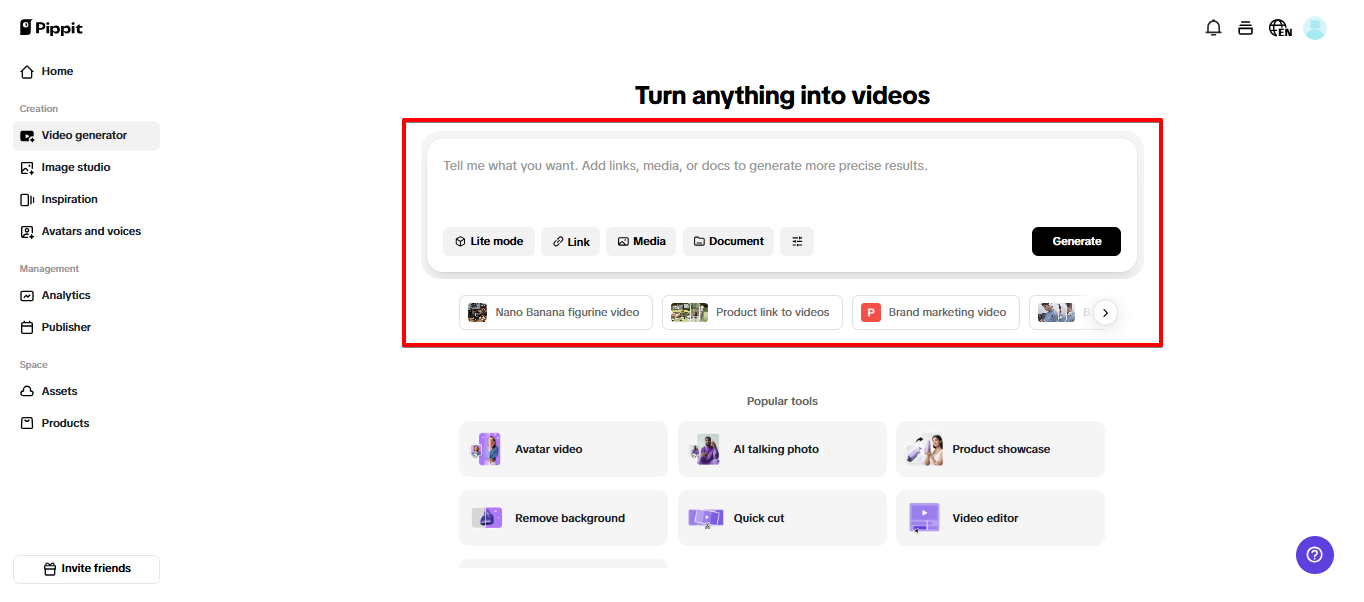Open the Assets library
This screenshot has height=602, width=1364.
(57, 391)
